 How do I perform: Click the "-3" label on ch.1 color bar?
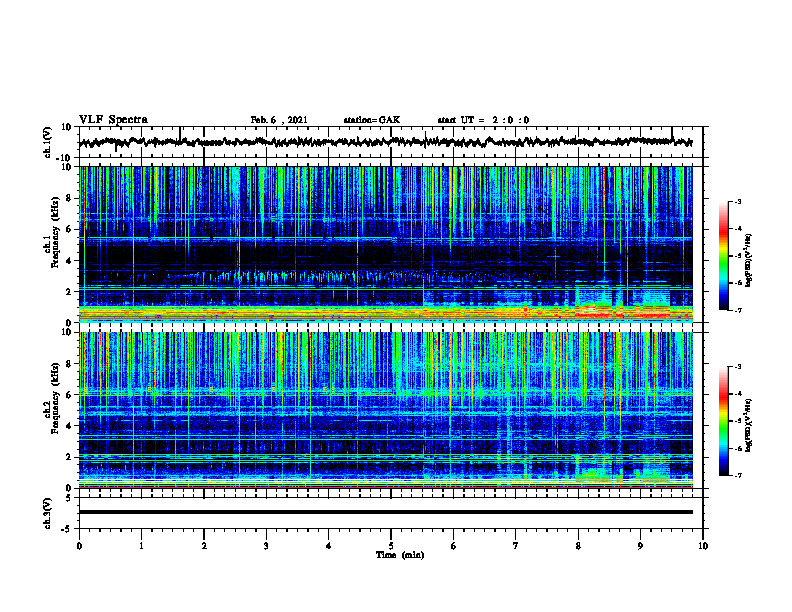pyautogui.click(x=737, y=202)
